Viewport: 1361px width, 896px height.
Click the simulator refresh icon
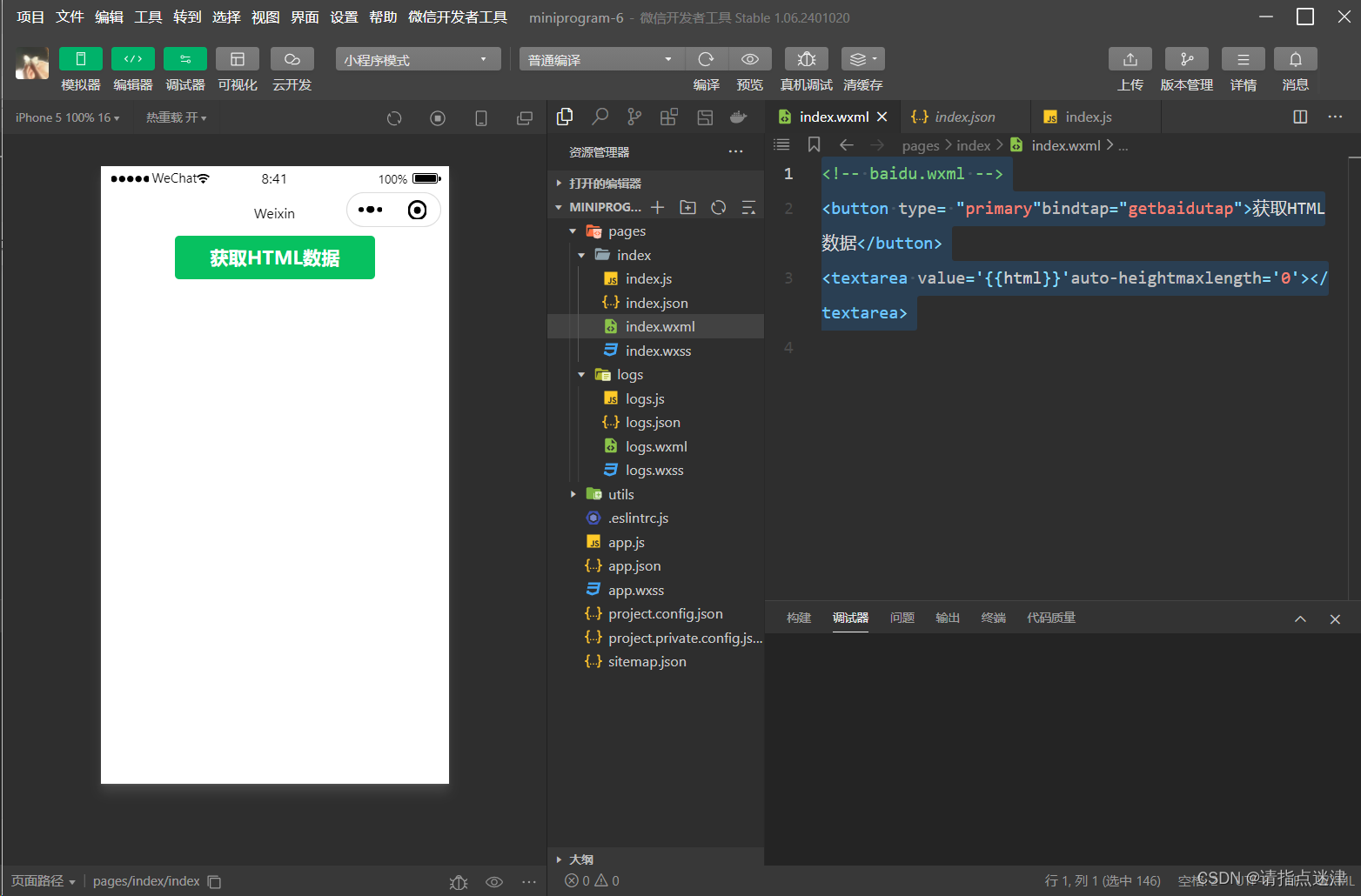click(394, 118)
